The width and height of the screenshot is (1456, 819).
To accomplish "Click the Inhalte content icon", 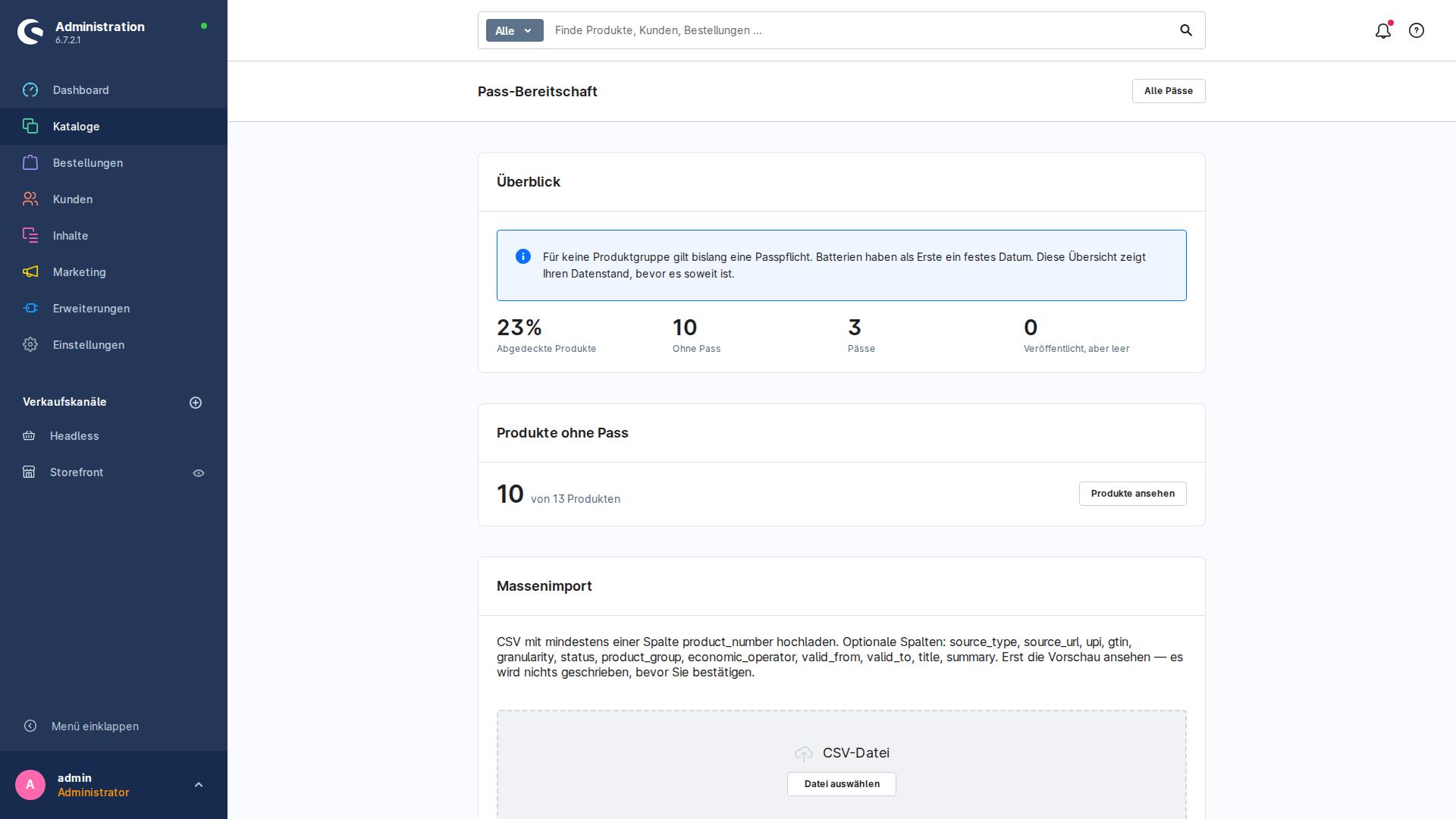I will 30,235.
